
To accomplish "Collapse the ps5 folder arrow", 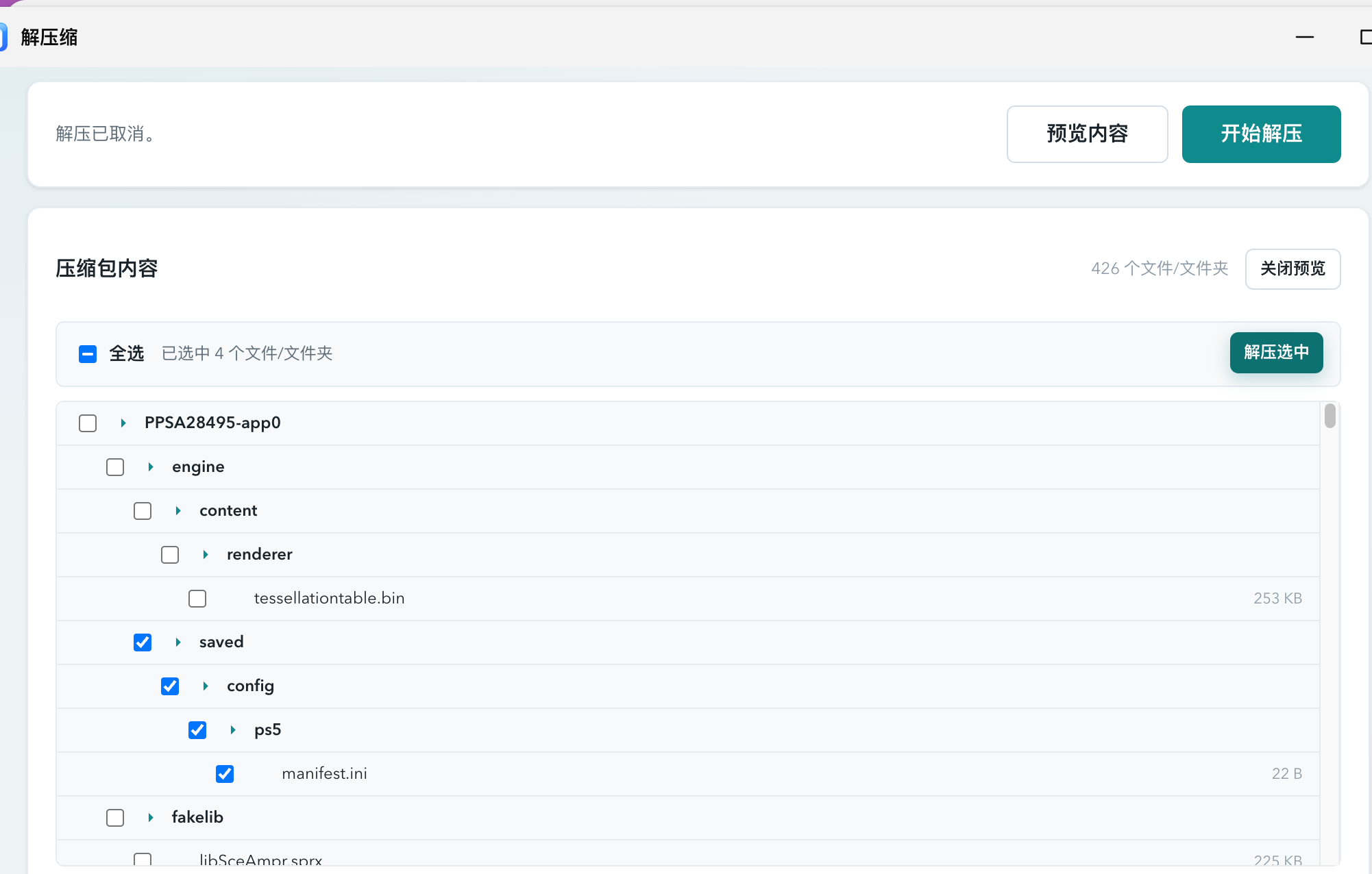I will tap(233, 730).
